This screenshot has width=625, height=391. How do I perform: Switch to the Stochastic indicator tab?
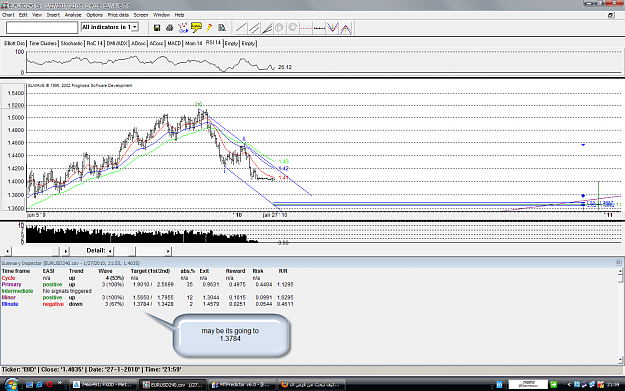pyautogui.click(x=72, y=43)
